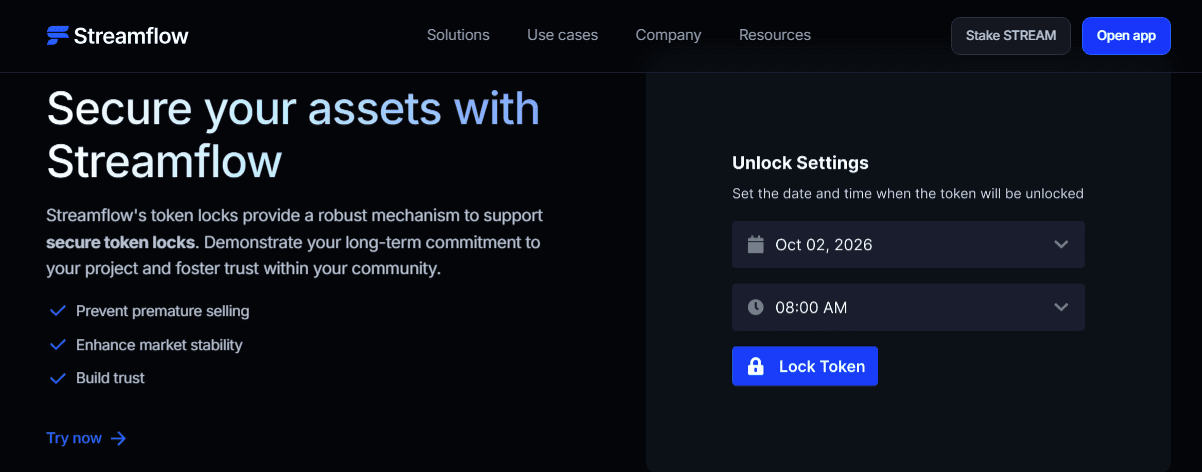Click the checkmark beside Build trust
1202x472 pixels.
[57, 378]
